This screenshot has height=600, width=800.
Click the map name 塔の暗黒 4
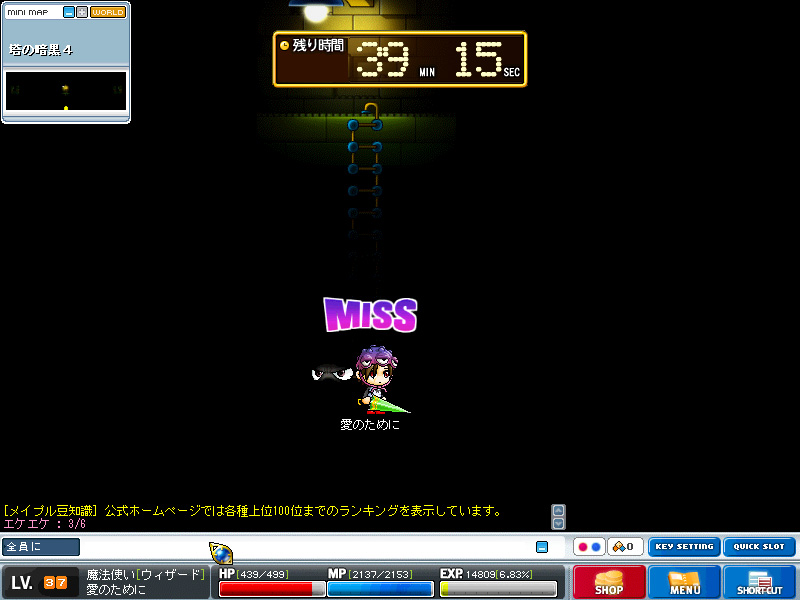pos(41,50)
